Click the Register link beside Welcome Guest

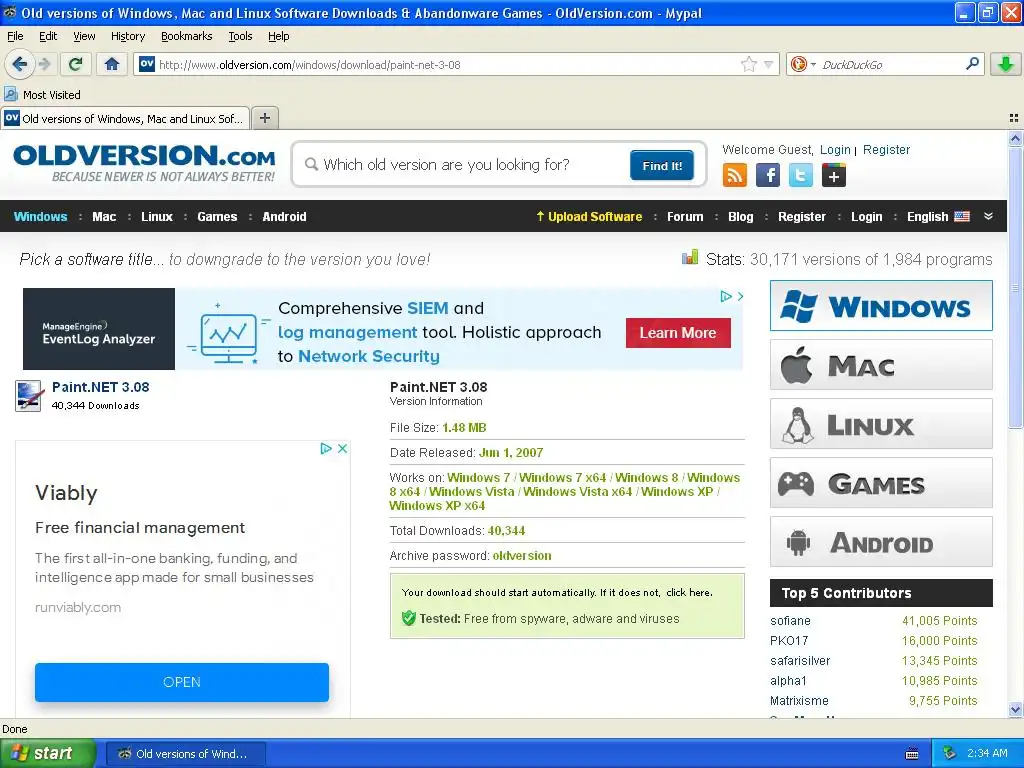[886, 150]
